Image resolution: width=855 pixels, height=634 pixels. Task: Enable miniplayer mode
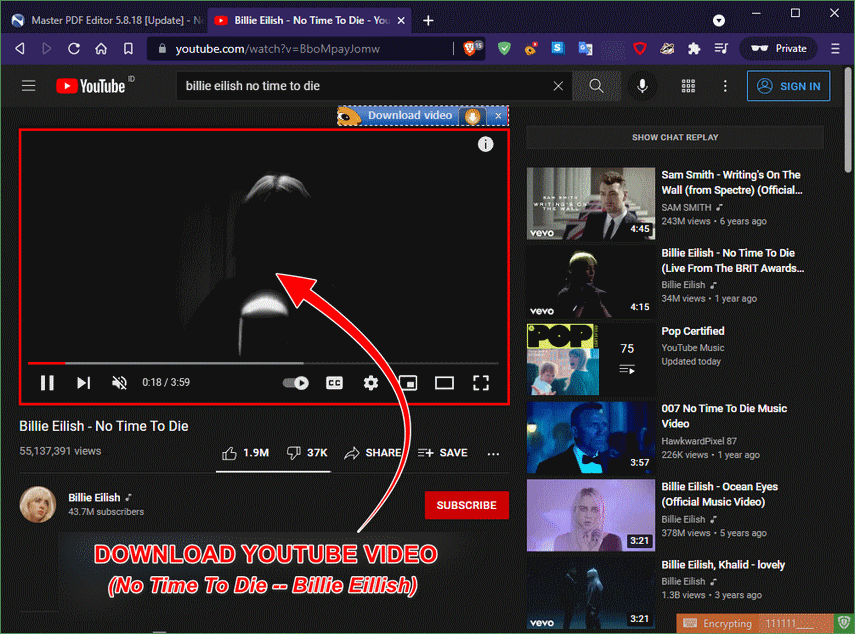(409, 383)
